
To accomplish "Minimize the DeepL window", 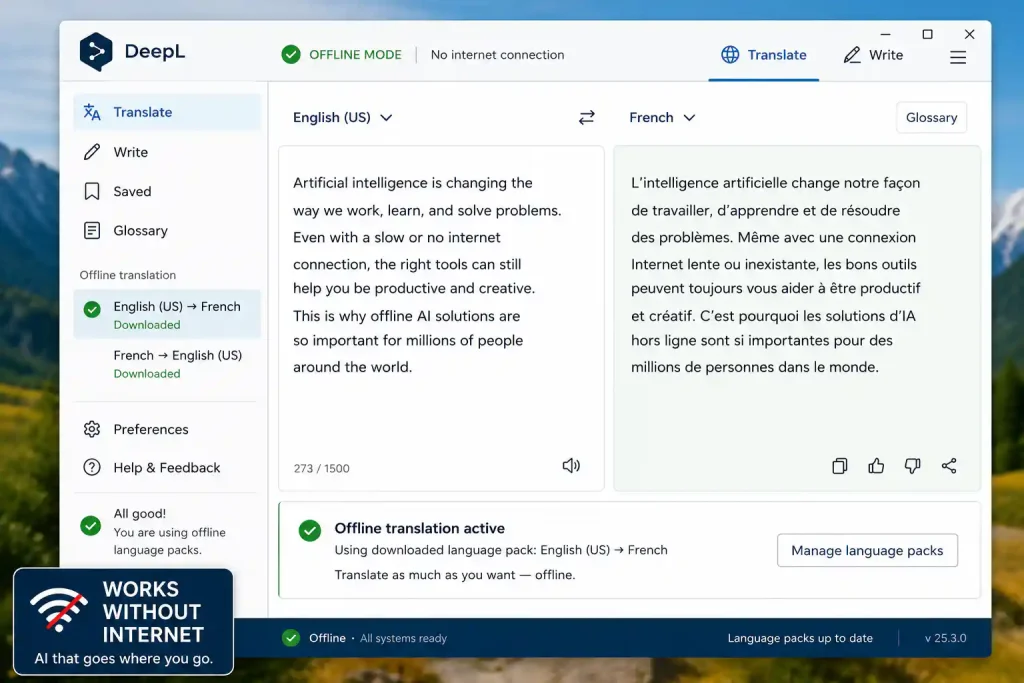I will (886, 34).
